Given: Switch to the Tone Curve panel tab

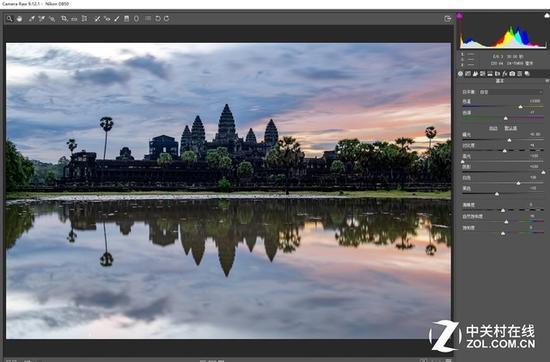Looking at the screenshot, I should 468,74.
